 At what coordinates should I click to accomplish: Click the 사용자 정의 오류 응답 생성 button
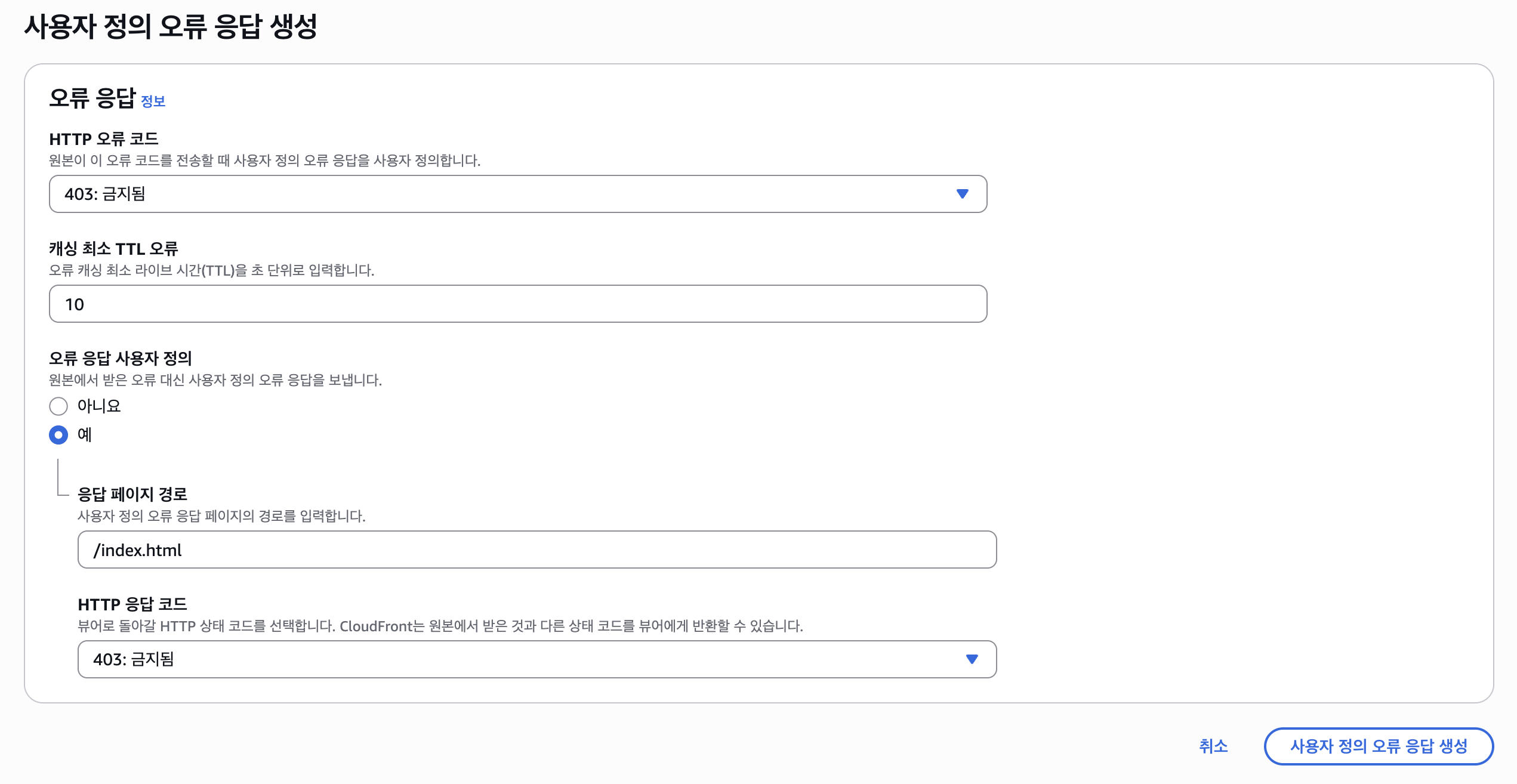coord(1378,746)
